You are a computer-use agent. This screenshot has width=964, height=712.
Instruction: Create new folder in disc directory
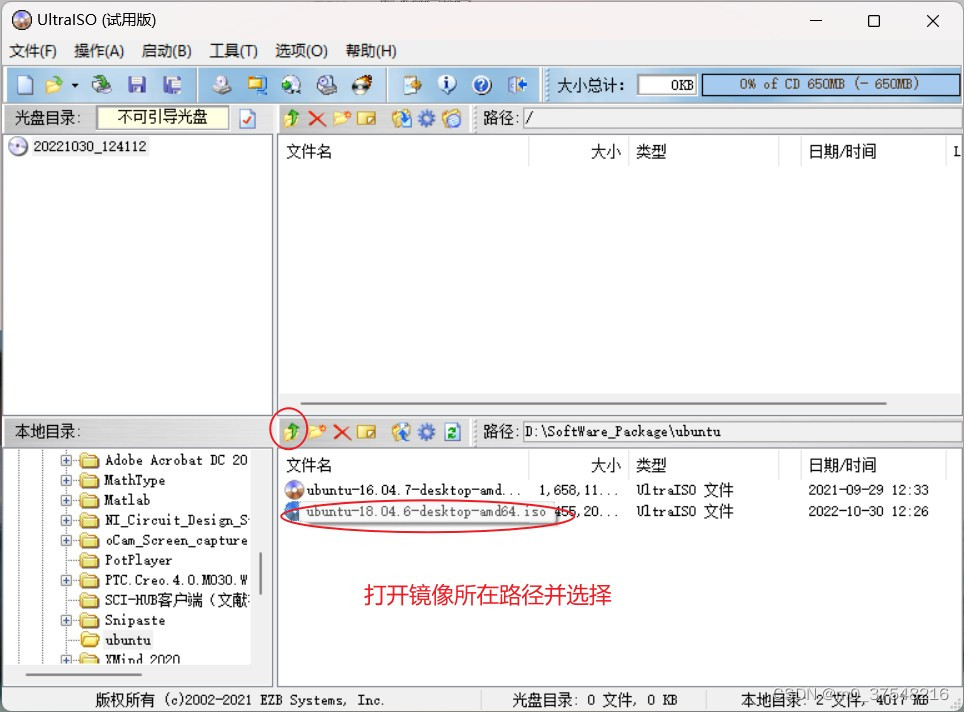click(342, 118)
